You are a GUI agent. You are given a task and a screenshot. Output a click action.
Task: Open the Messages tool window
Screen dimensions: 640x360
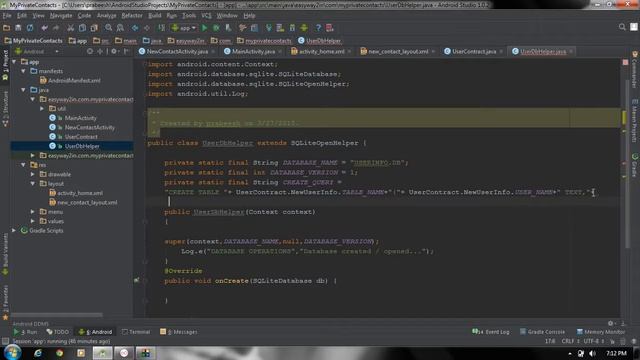179,332
